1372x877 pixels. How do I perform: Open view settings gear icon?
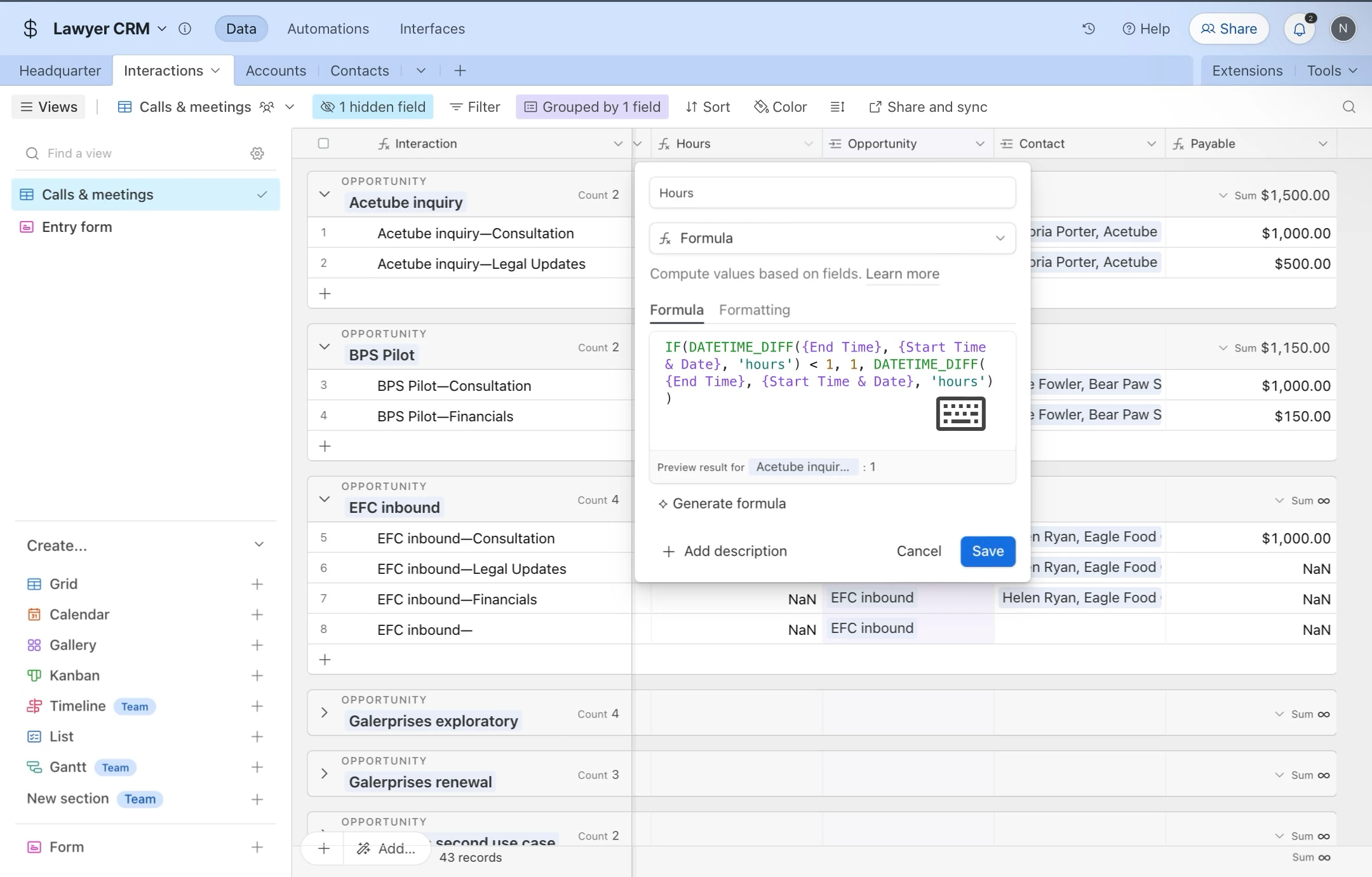pos(257,153)
